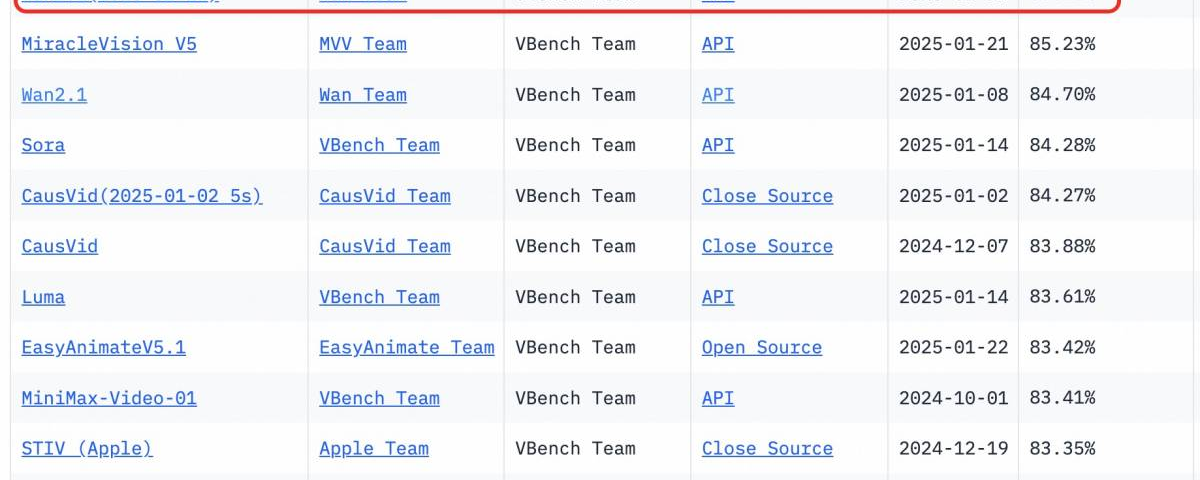
Task: Click the API link in the Luma row
Action: coord(717,297)
